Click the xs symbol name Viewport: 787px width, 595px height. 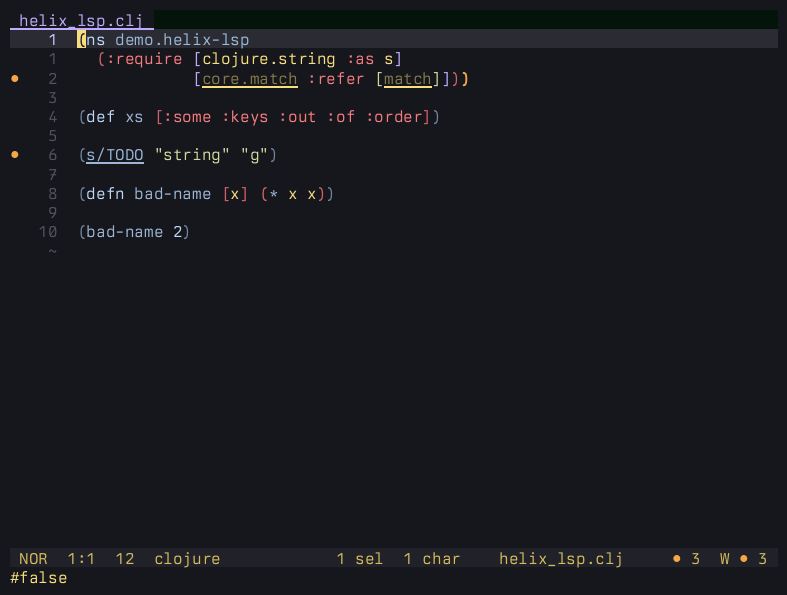(x=134, y=117)
